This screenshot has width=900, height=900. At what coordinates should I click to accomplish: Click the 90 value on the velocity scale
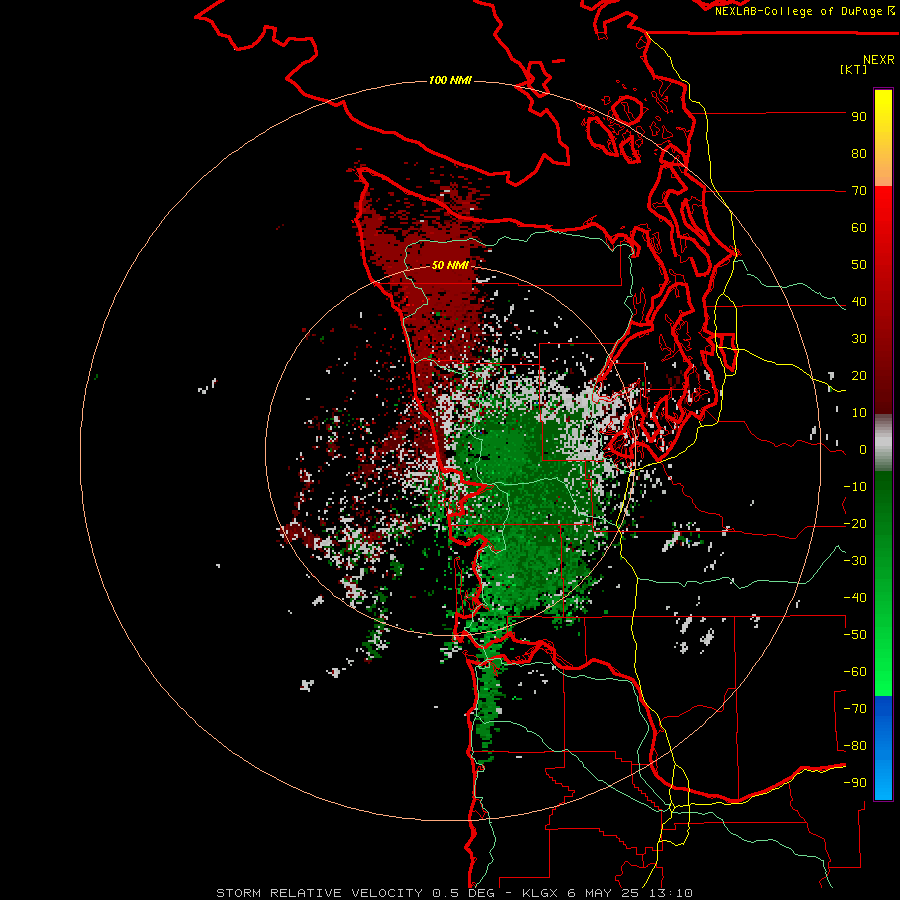[859, 117]
